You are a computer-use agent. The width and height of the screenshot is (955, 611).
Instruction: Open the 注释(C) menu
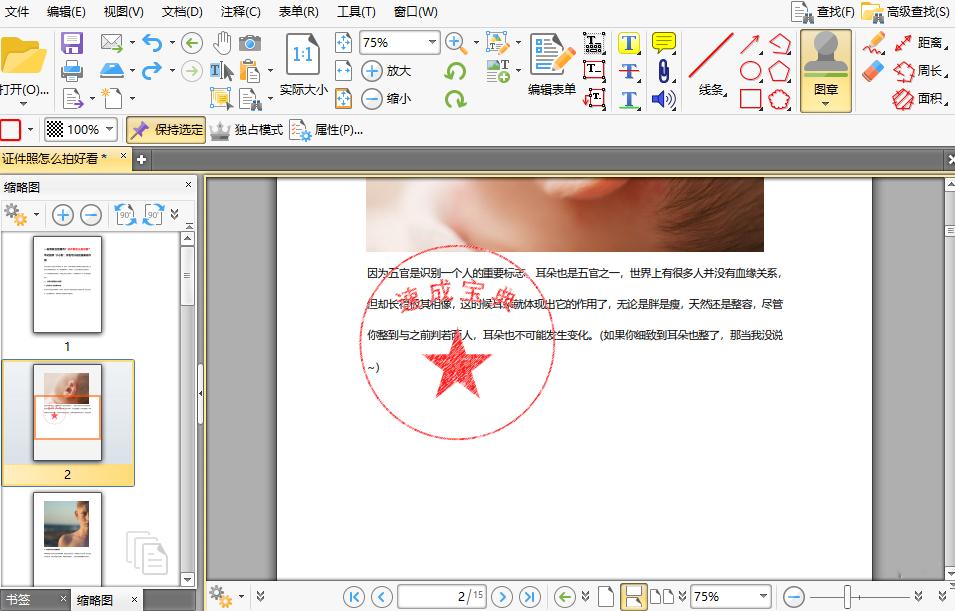(238, 11)
